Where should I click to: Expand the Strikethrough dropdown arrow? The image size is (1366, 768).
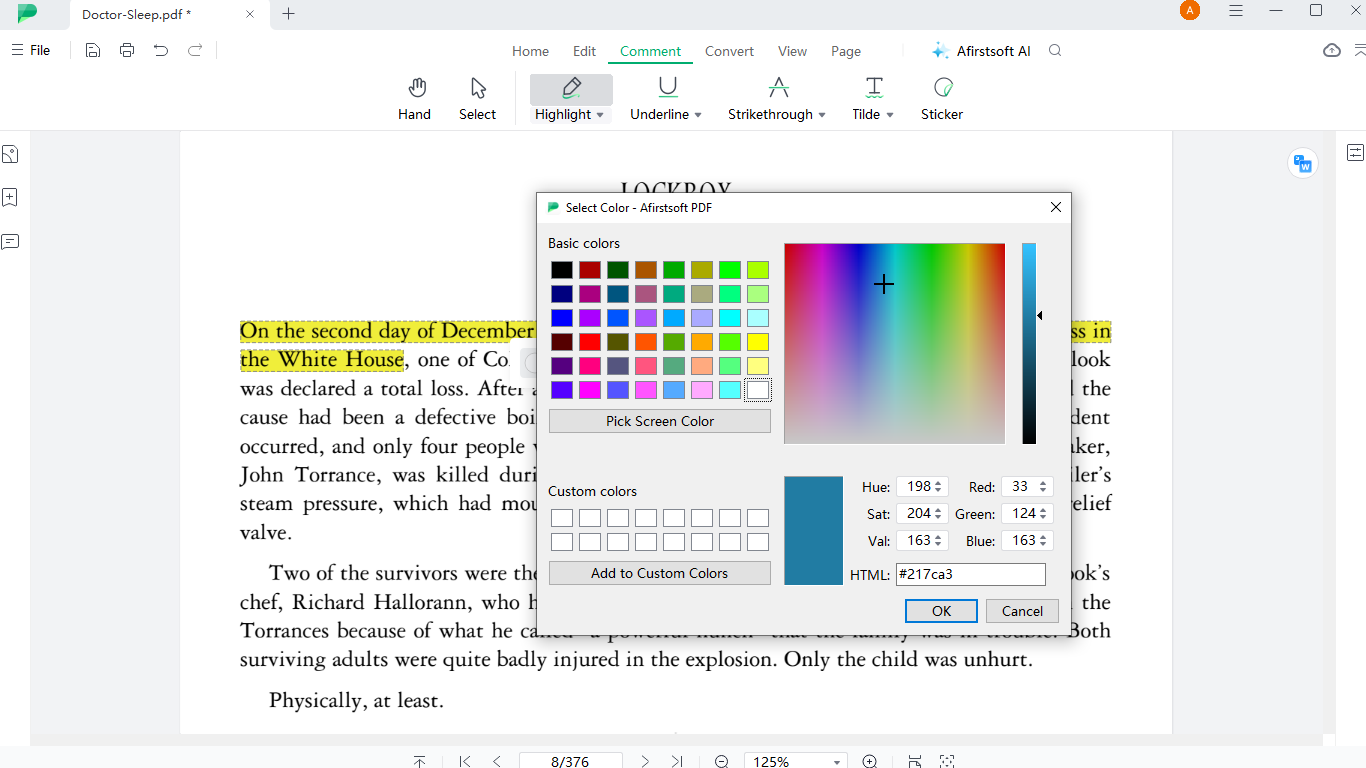pos(822,115)
